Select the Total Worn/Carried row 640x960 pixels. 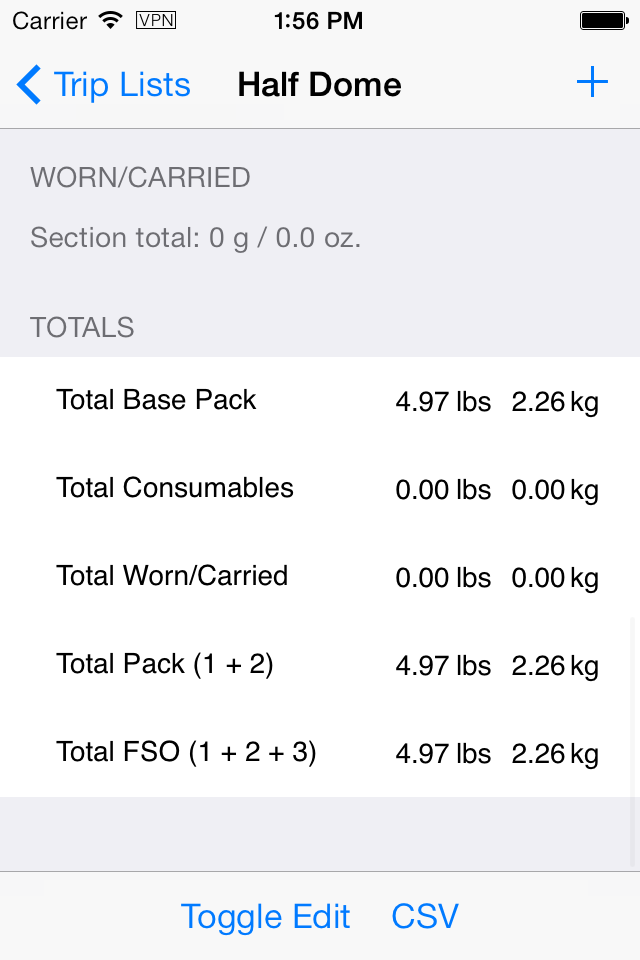click(320, 577)
